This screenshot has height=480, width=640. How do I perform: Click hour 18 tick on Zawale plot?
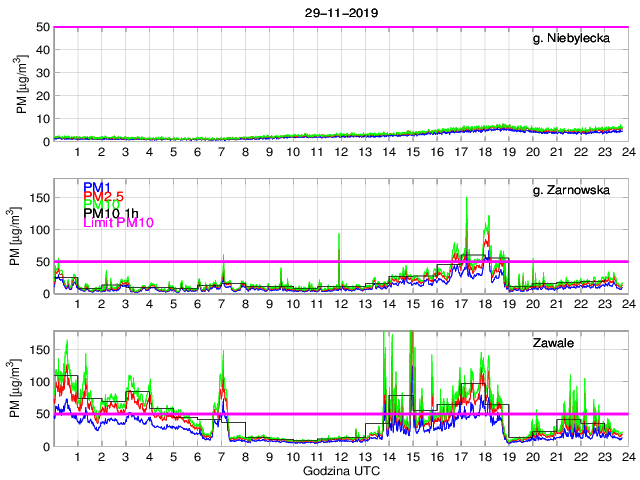484,458
